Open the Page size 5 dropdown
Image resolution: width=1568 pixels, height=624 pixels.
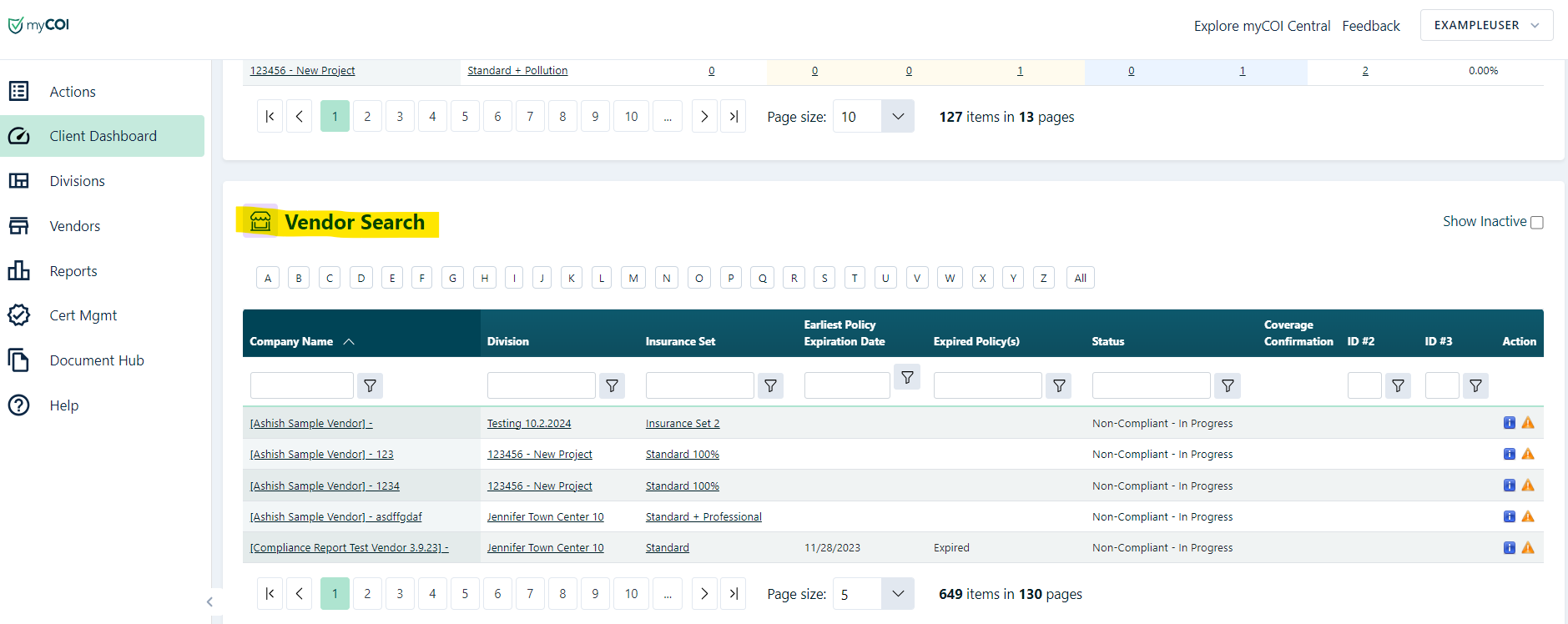(897, 594)
